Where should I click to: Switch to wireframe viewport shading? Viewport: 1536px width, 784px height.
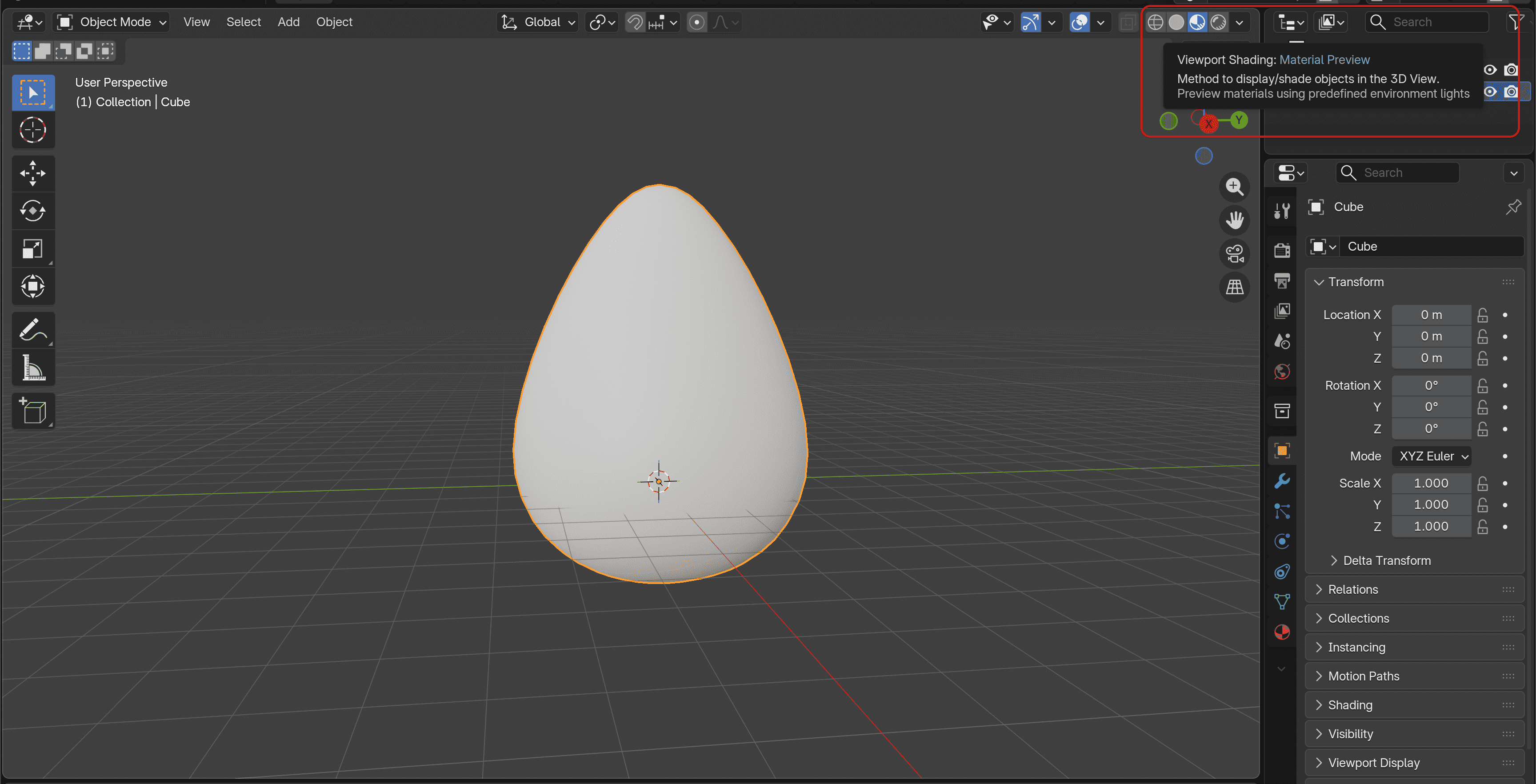coord(1156,23)
